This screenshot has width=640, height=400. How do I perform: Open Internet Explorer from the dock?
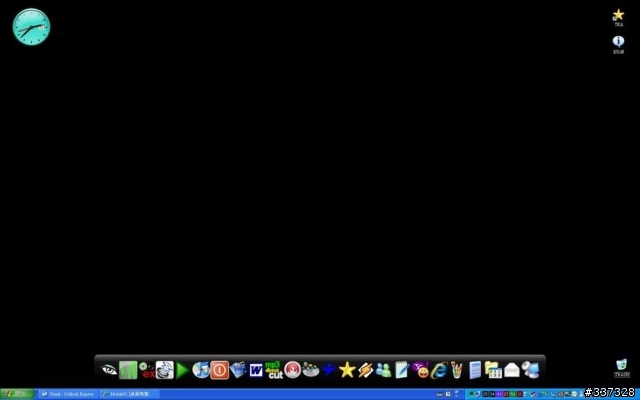coord(439,370)
